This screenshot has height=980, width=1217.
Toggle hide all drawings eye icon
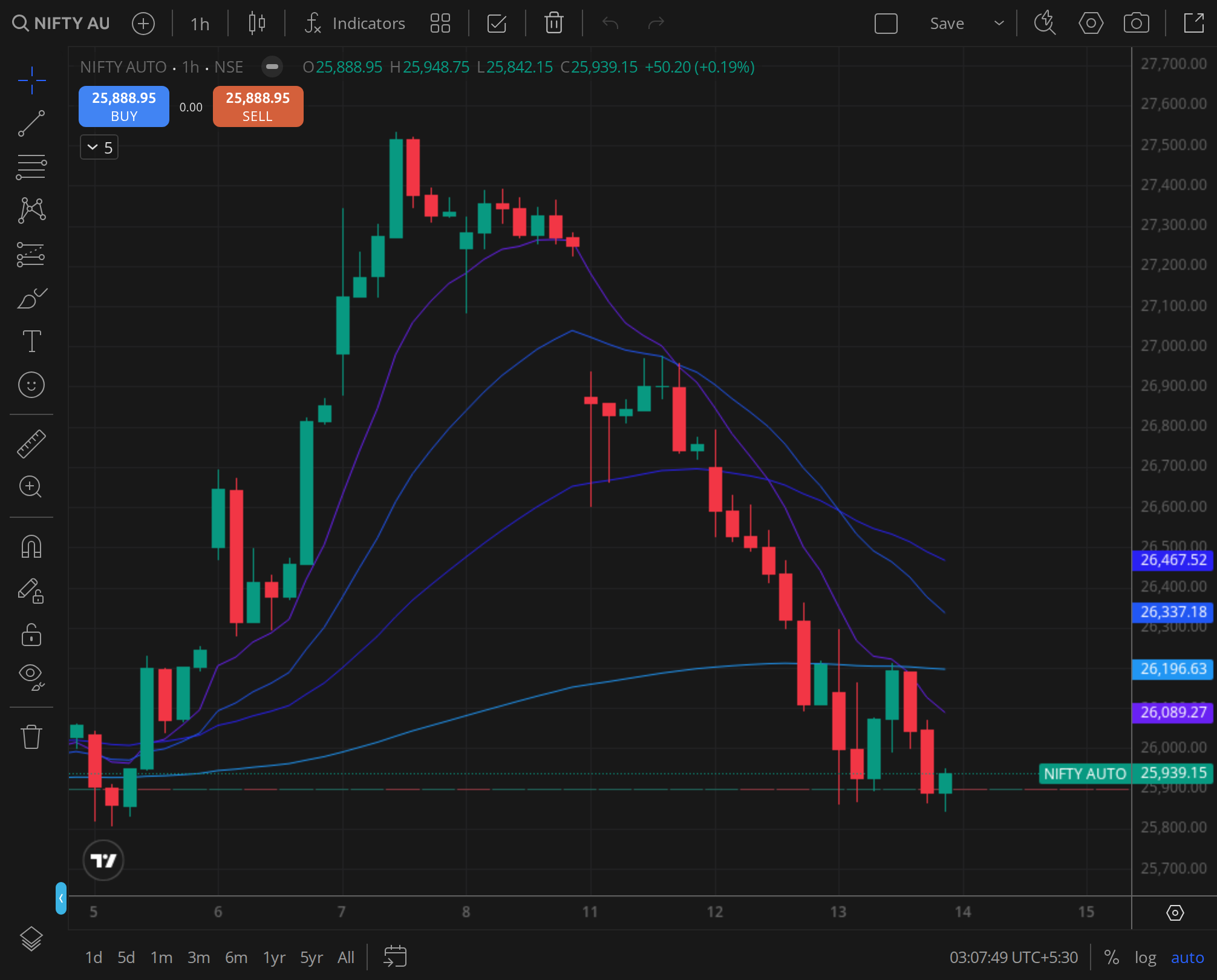click(31, 676)
